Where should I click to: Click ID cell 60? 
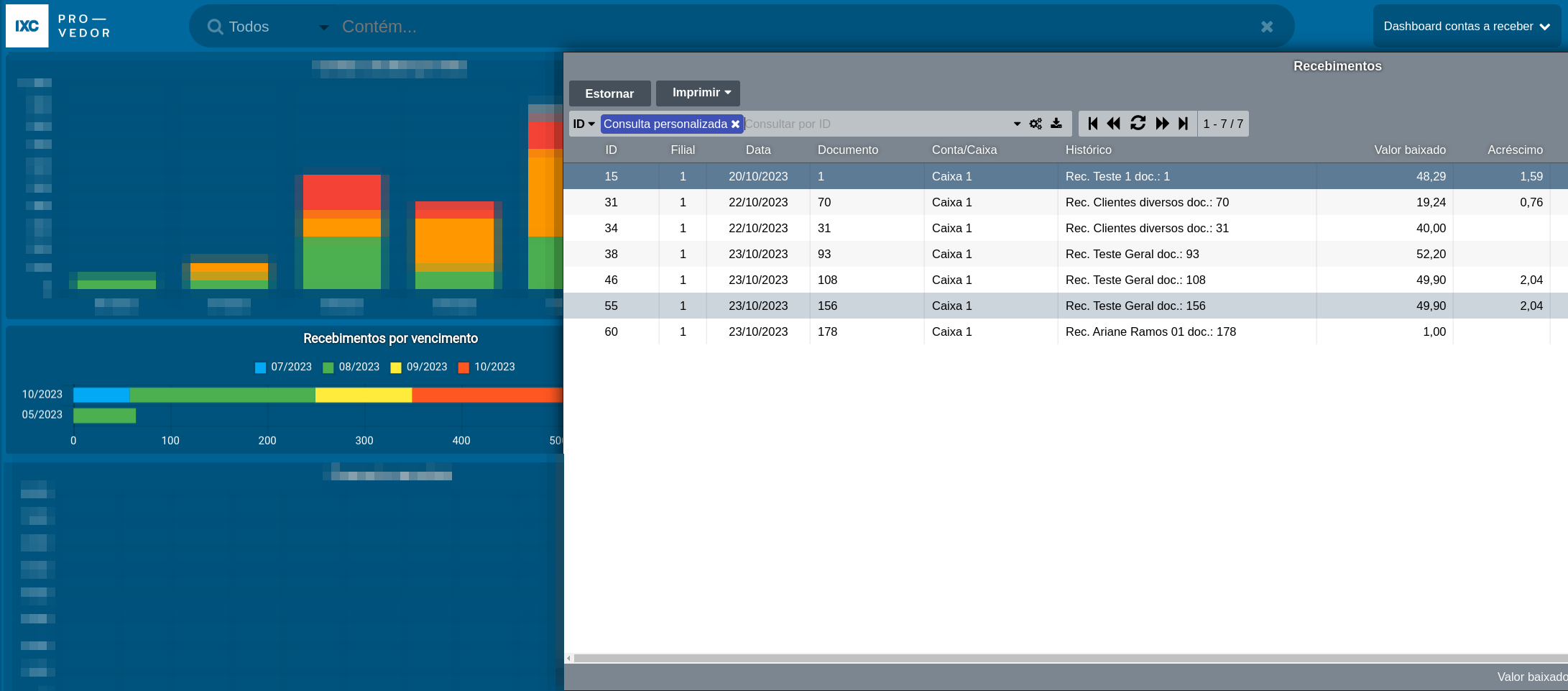(x=611, y=331)
